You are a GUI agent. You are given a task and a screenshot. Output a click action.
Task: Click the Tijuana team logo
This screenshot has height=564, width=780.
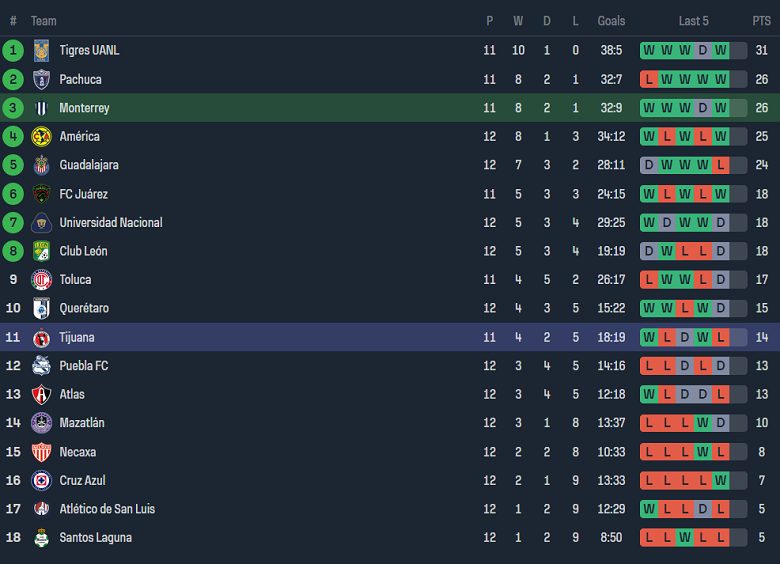point(41,337)
